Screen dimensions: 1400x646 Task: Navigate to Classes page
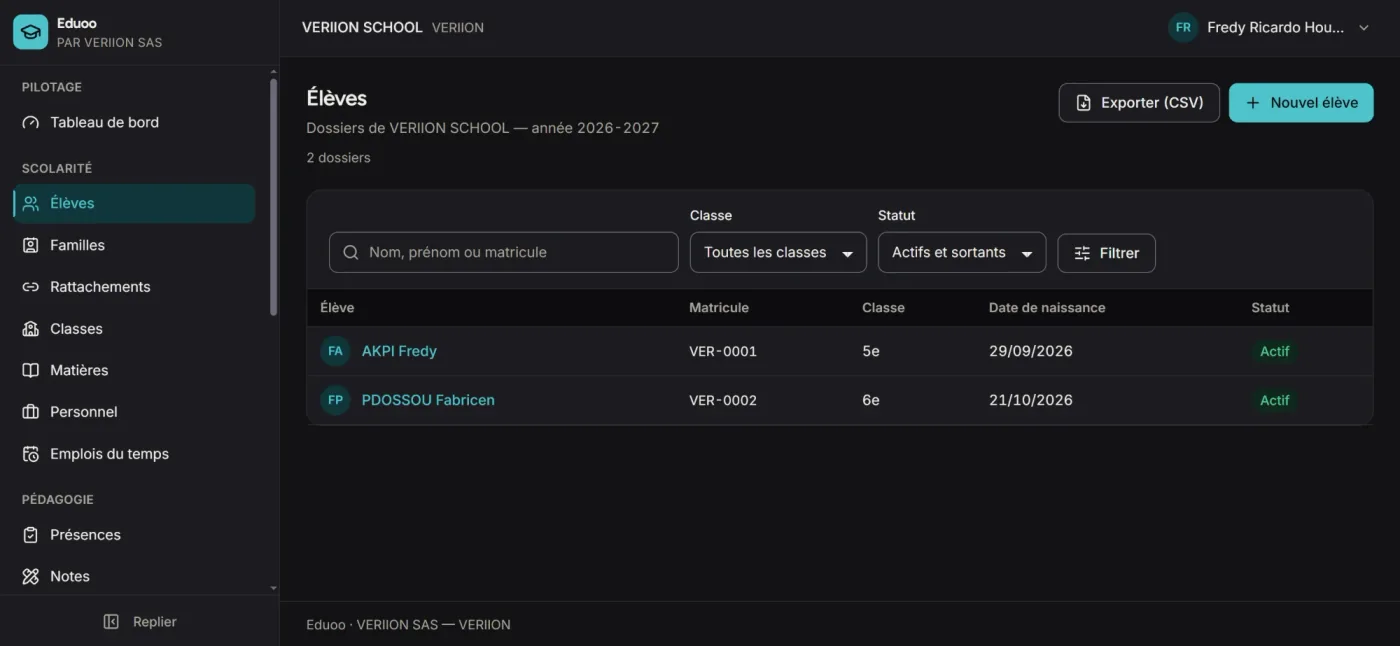[x=134, y=329]
